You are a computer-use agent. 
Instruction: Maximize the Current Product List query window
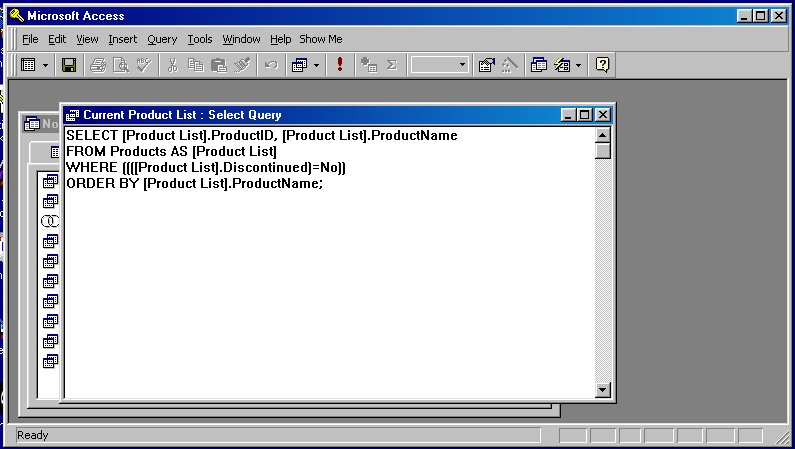(x=585, y=115)
